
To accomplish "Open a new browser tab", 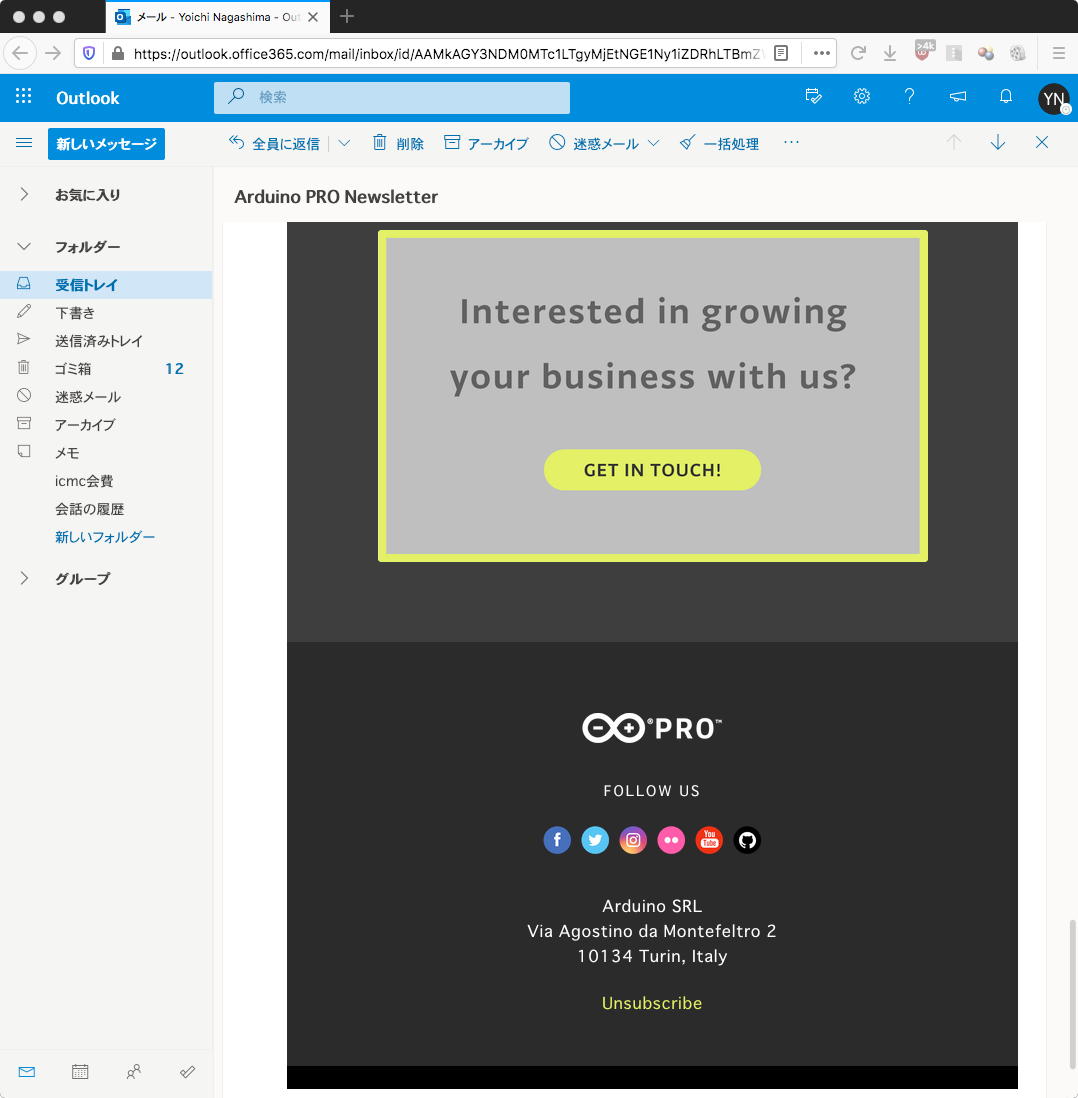I will (x=347, y=16).
